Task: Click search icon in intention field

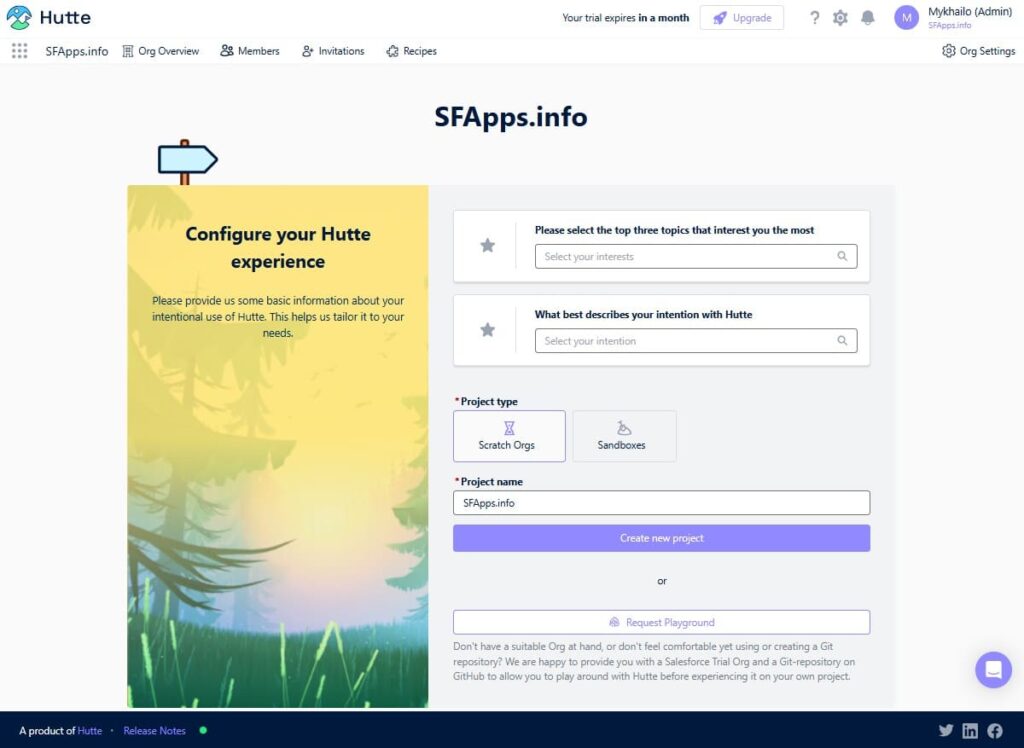Action: point(842,340)
